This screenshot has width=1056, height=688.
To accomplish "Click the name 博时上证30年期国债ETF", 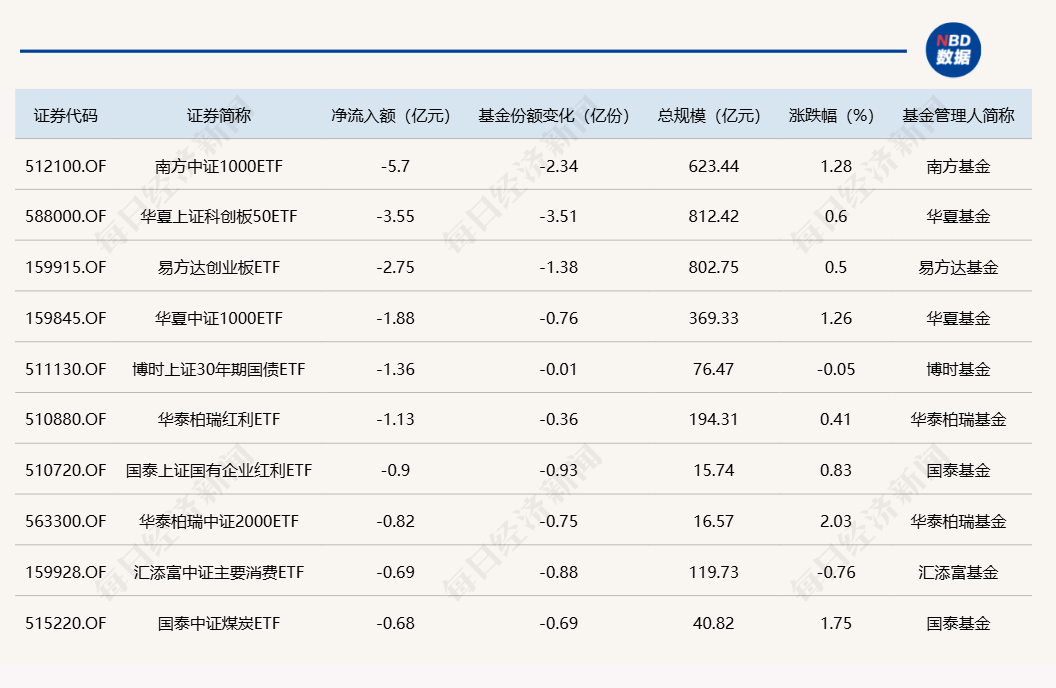I will (x=219, y=369).
